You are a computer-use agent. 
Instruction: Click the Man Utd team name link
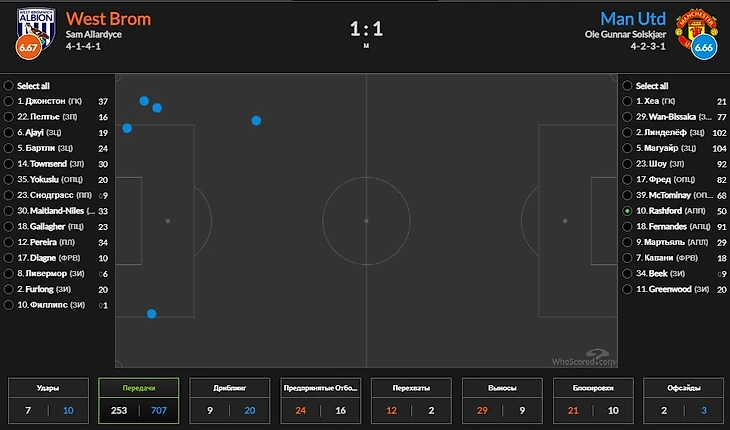point(633,19)
